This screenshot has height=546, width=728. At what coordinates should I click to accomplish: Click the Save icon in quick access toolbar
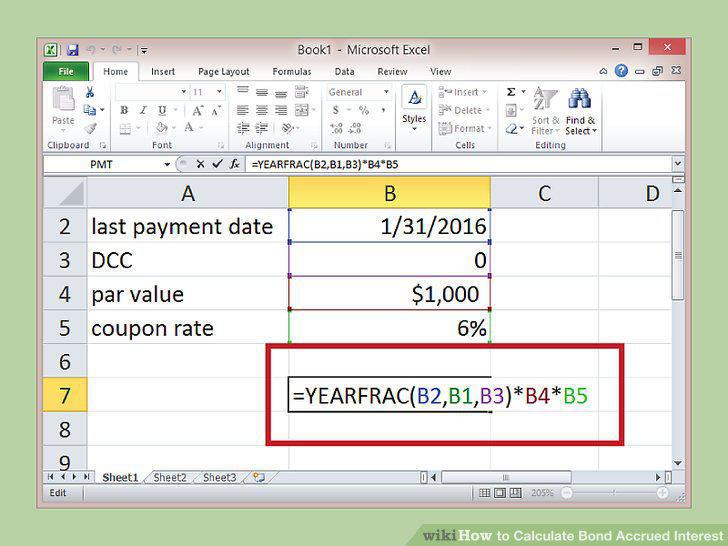[x=72, y=50]
